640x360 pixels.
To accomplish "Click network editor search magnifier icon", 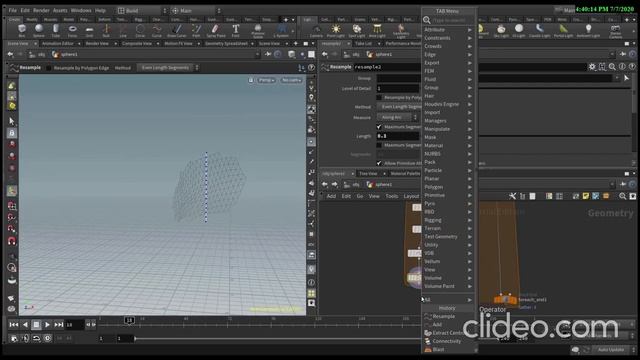I will (x=622, y=196).
